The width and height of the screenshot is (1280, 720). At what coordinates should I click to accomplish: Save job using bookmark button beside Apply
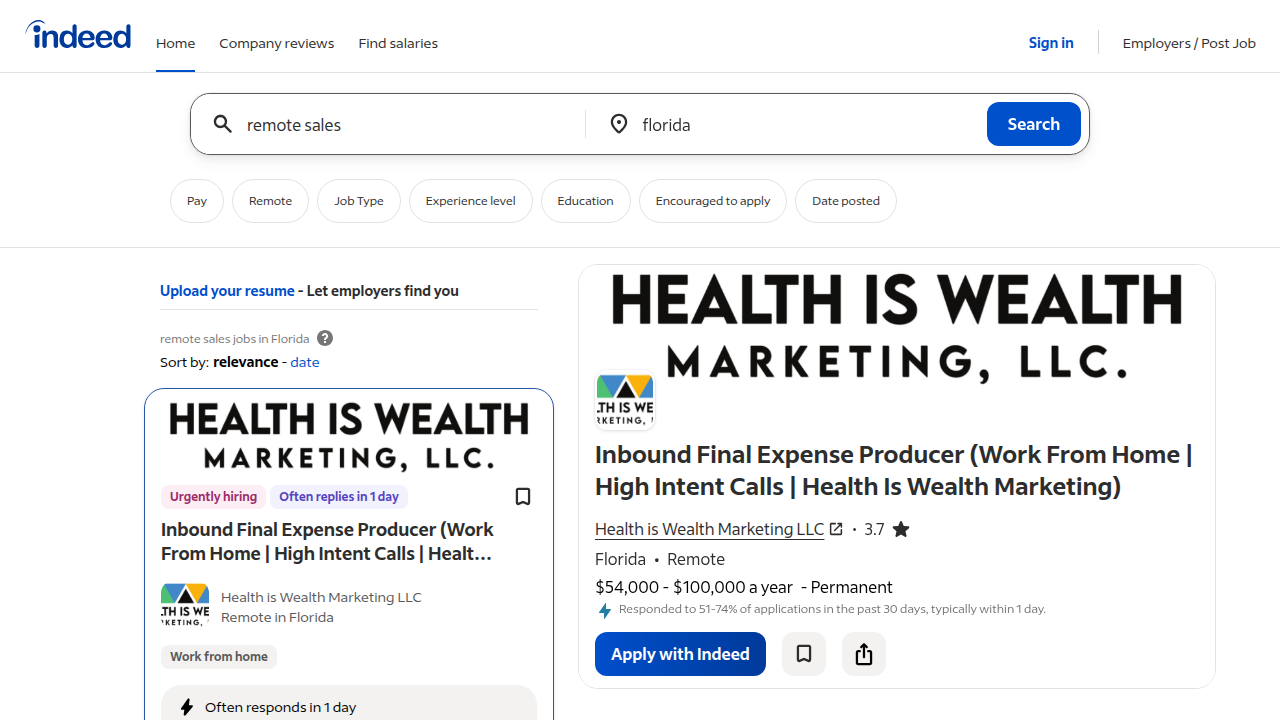pos(804,654)
